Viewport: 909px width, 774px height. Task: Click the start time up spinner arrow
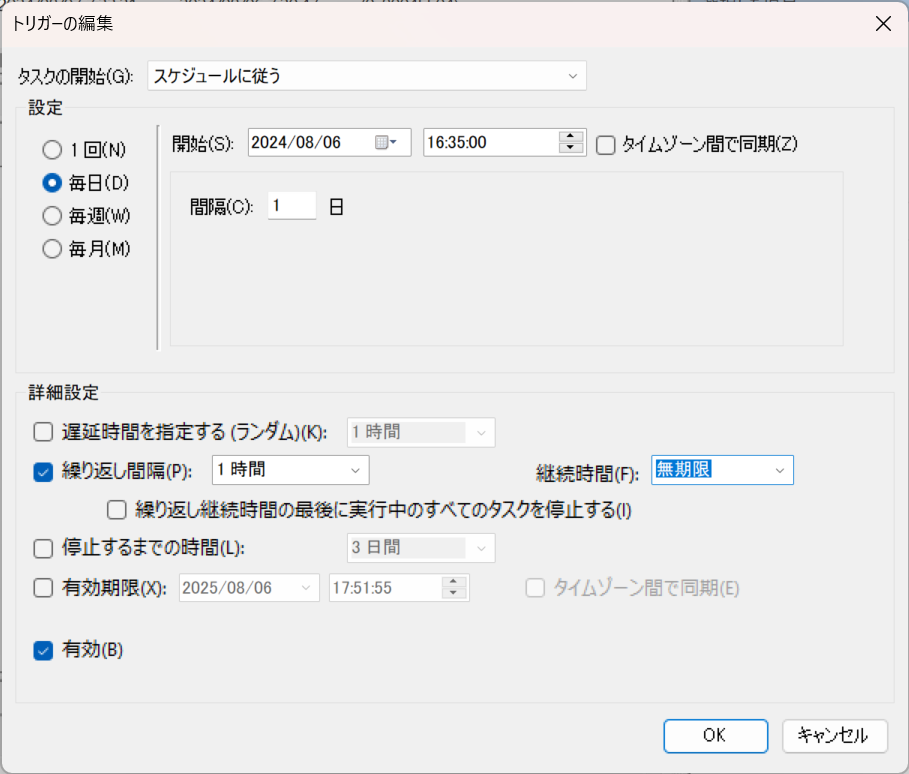[571, 137]
